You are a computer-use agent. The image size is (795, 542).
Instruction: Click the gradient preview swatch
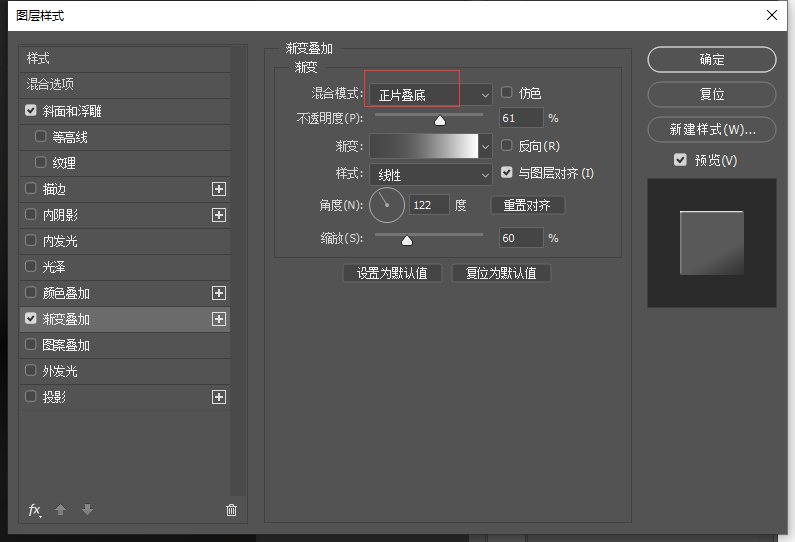pyautogui.click(x=424, y=147)
